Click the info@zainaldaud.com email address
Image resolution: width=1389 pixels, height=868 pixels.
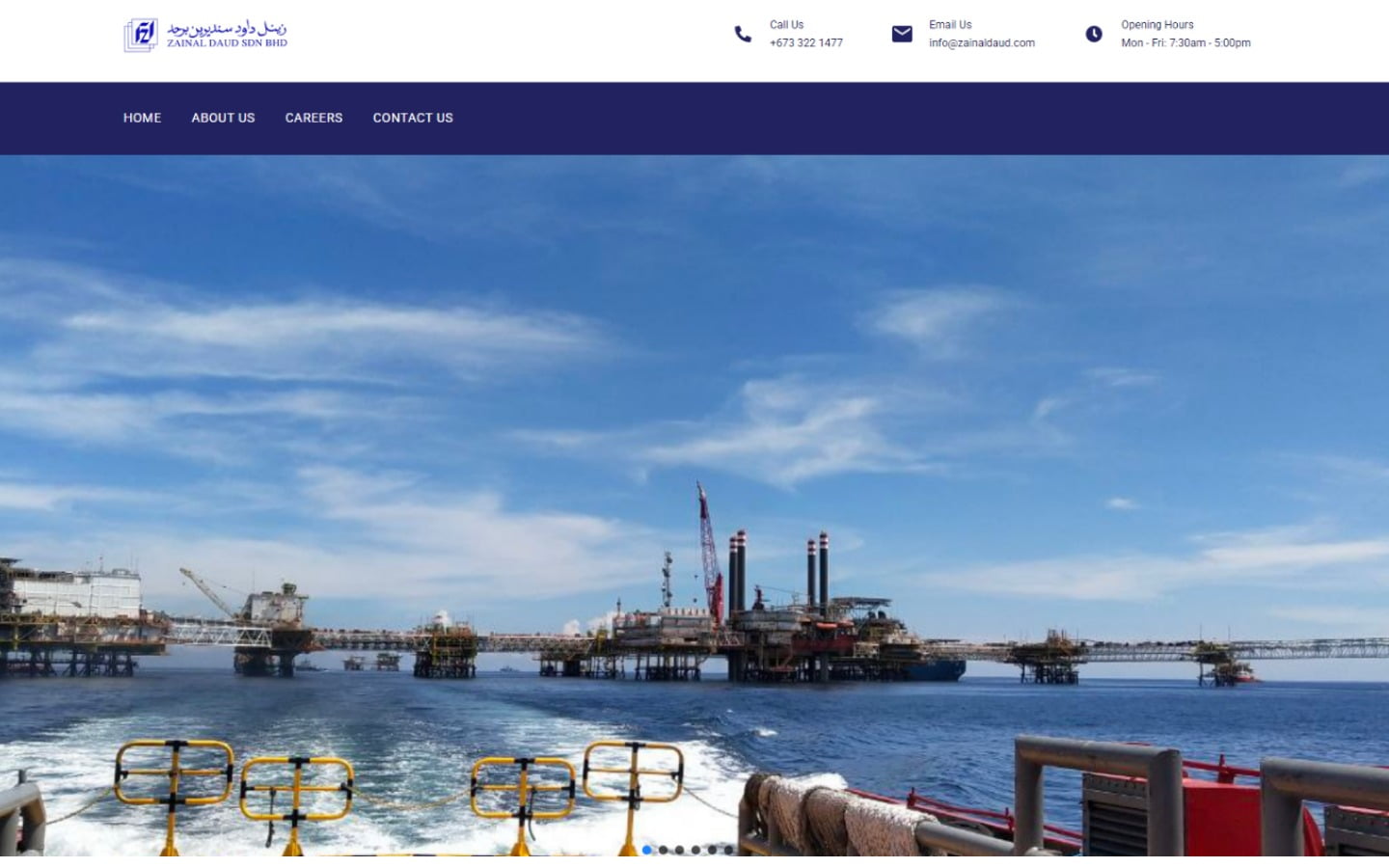pyautogui.click(x=981, y=43)
